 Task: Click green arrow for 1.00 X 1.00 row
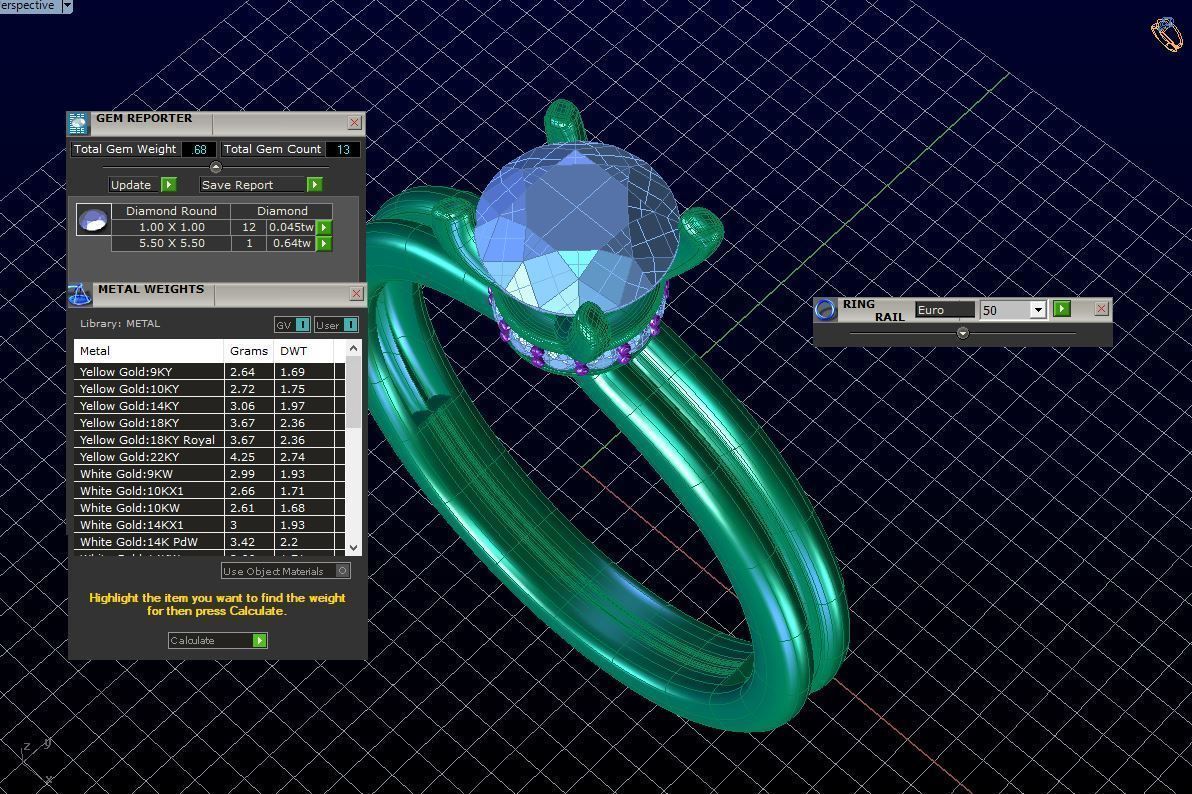(x=324, y=227)
